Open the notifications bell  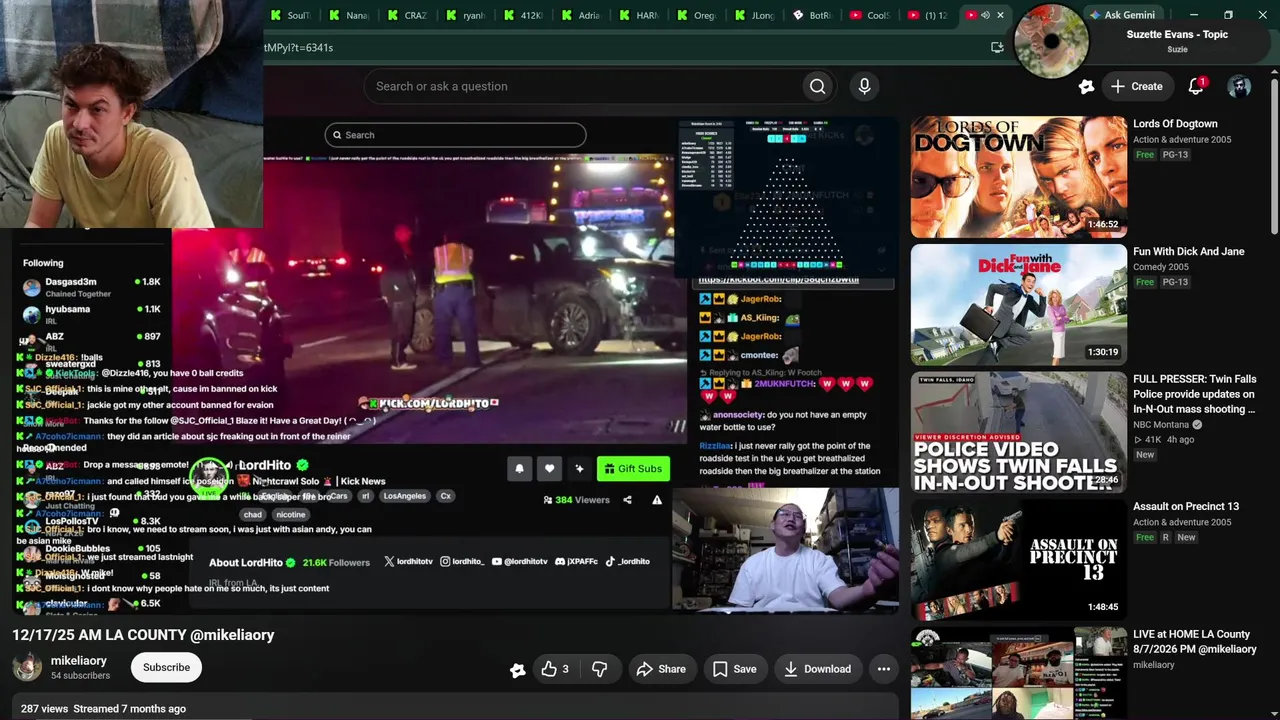(x=1196, y=87)
